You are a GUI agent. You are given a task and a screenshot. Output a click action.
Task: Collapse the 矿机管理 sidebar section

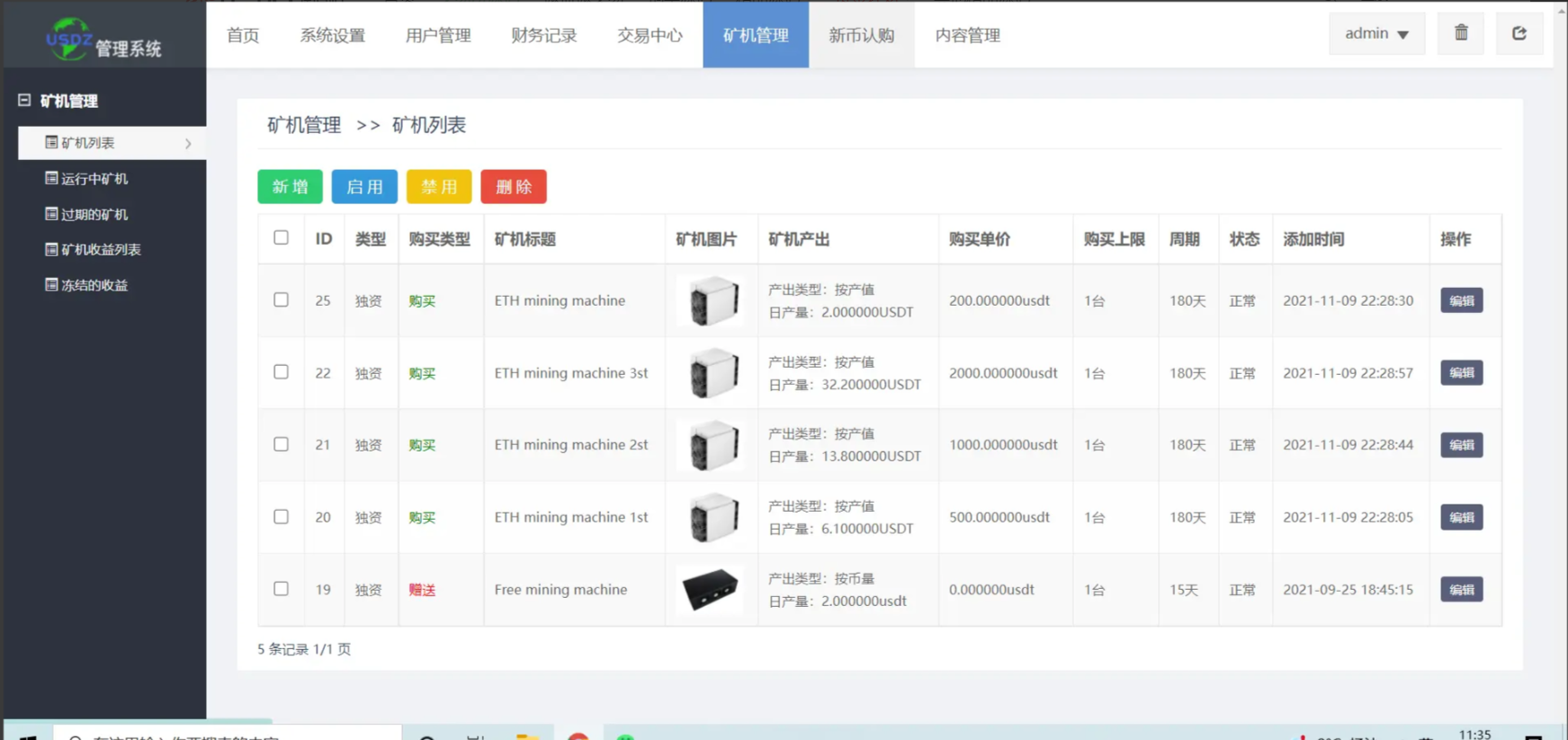tap(24, 101)
